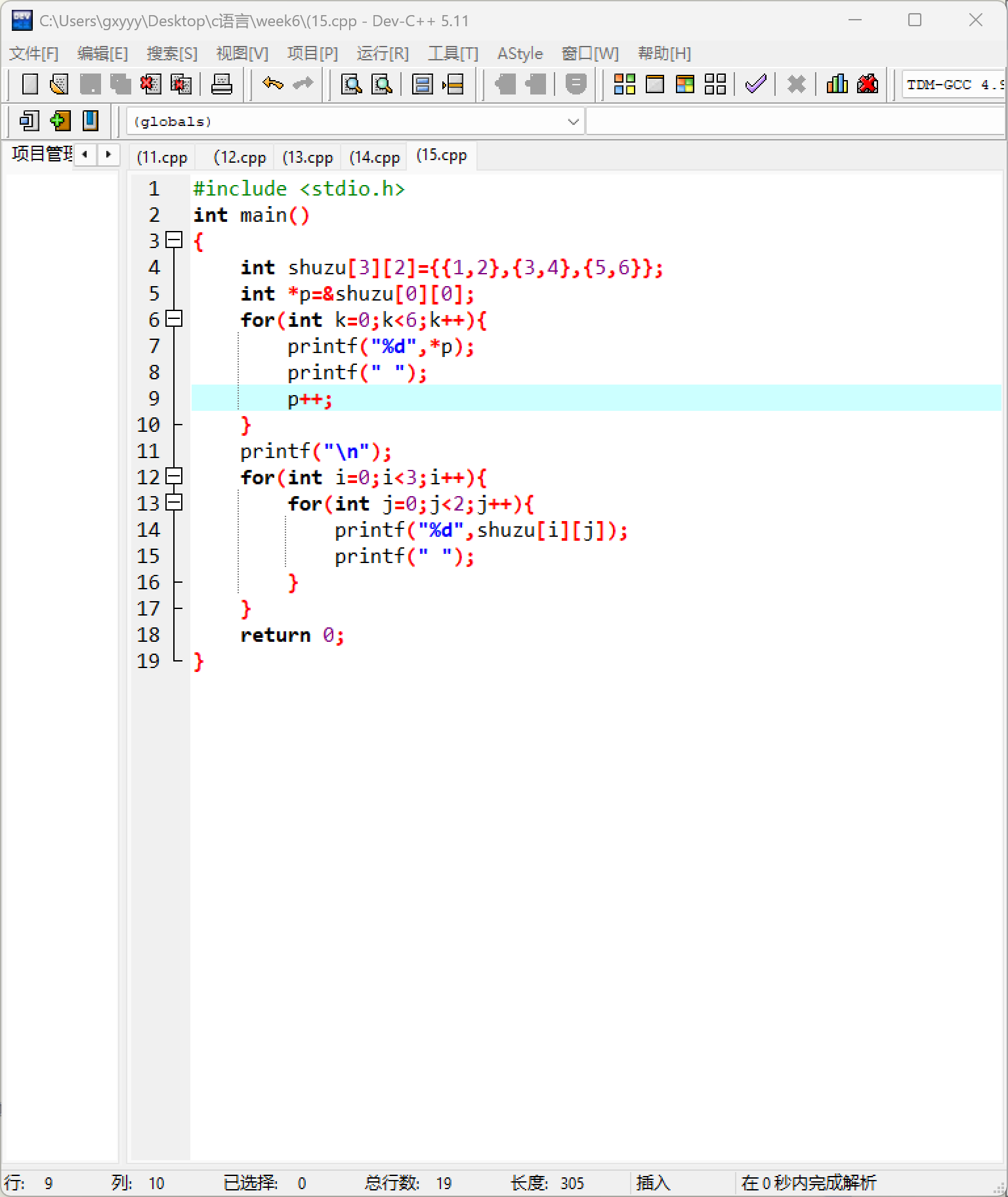Rebuild all files
The height and width of the screenshot is (1197, 1008).
tap(715, 84)
